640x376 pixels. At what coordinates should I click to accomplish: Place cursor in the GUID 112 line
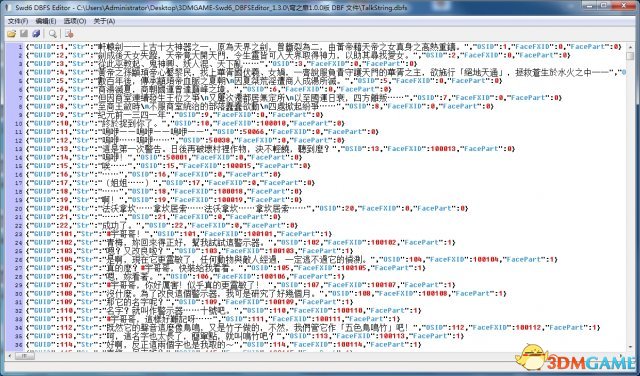point(312,327)
